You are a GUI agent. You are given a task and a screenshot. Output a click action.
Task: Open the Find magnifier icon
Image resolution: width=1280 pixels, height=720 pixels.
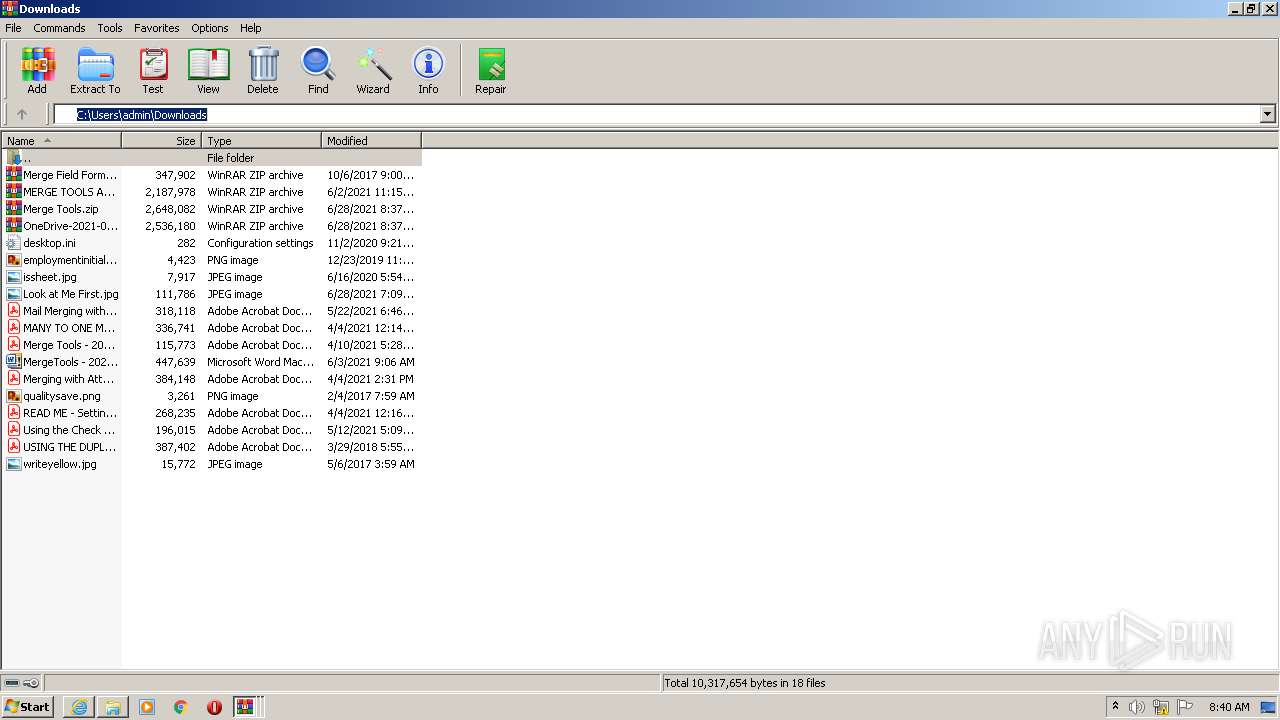[x=318, y=70]
